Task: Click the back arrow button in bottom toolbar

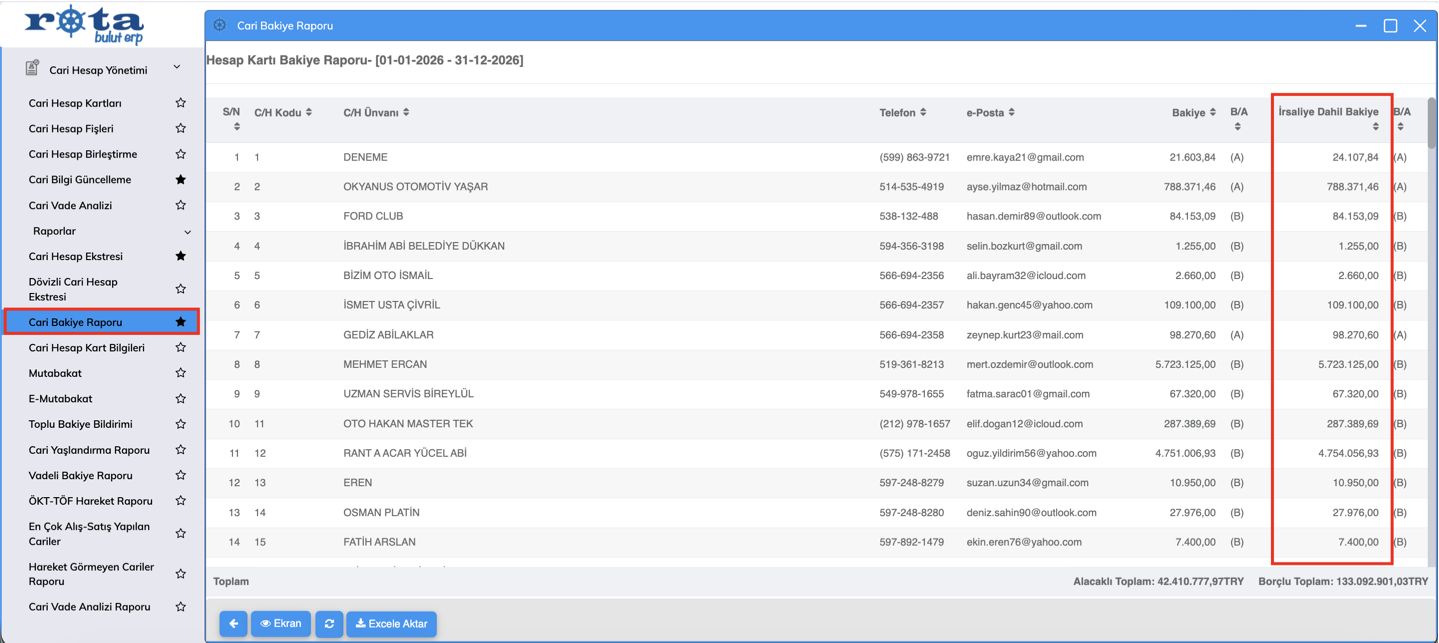Action: pyautogui.click(x=233, y=624)
